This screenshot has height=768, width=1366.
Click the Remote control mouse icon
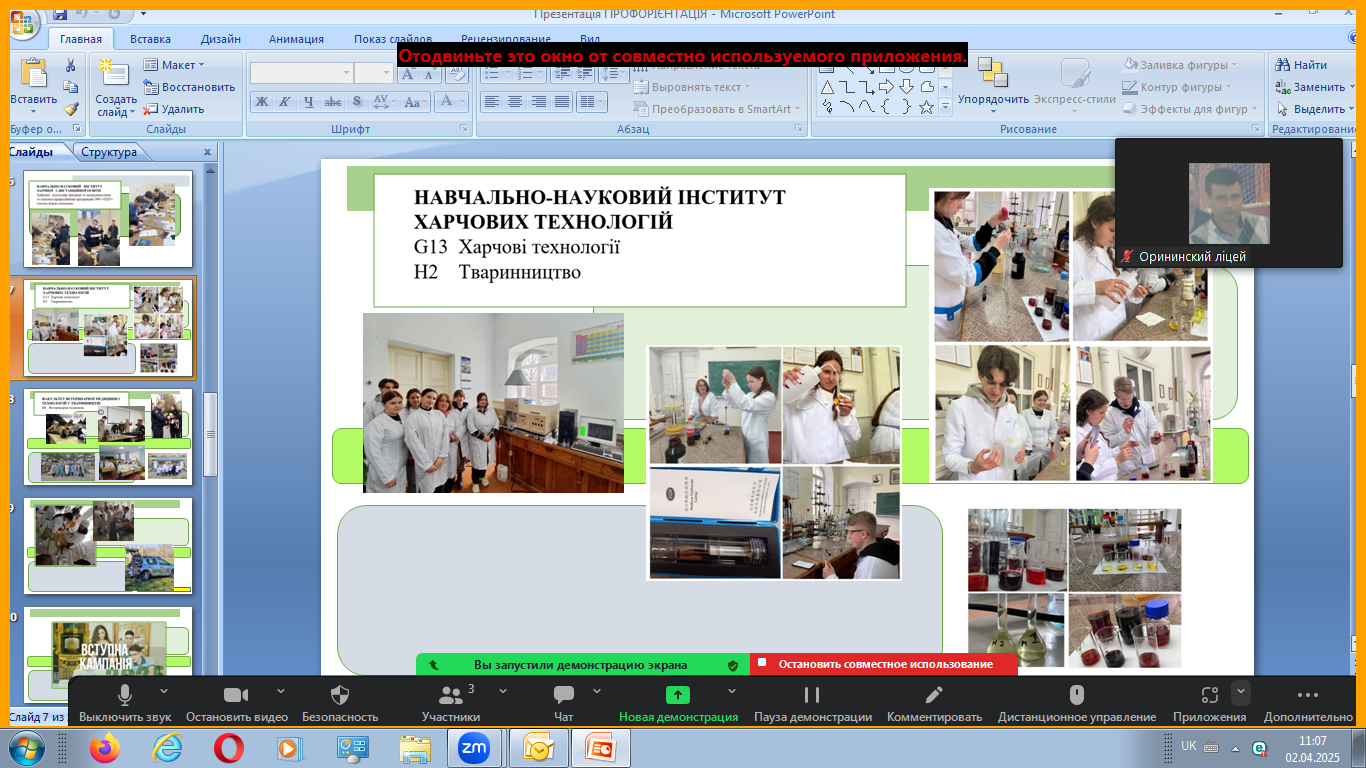pos(1077,695)
